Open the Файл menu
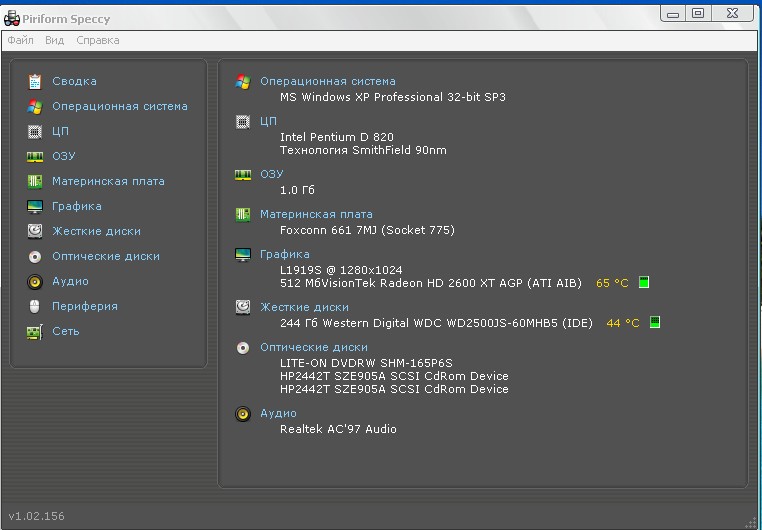Screen dimensions: 762x530 20,40
